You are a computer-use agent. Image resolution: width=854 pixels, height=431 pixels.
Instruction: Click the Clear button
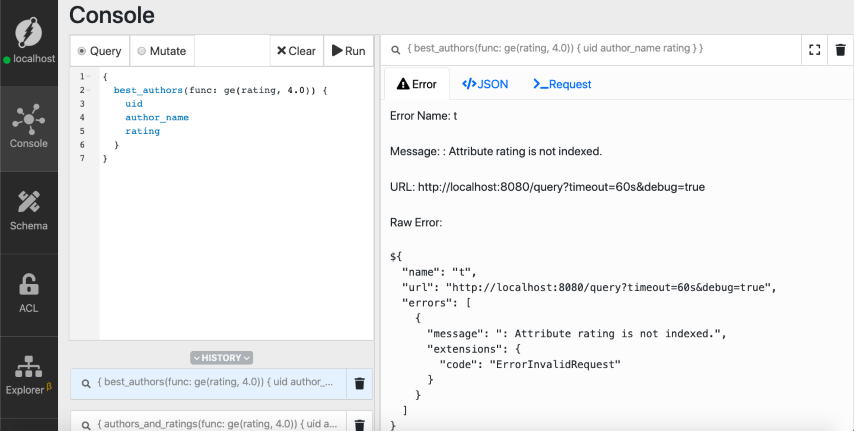coord(296,51)
